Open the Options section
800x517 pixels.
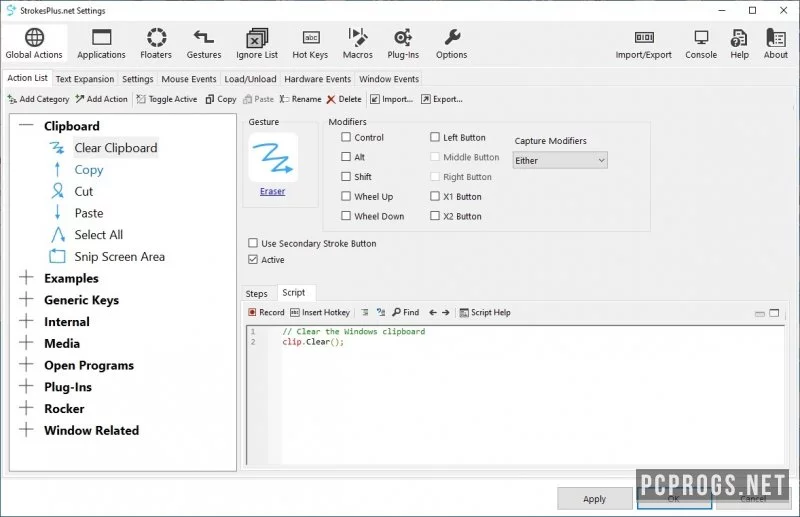[452, 44]
